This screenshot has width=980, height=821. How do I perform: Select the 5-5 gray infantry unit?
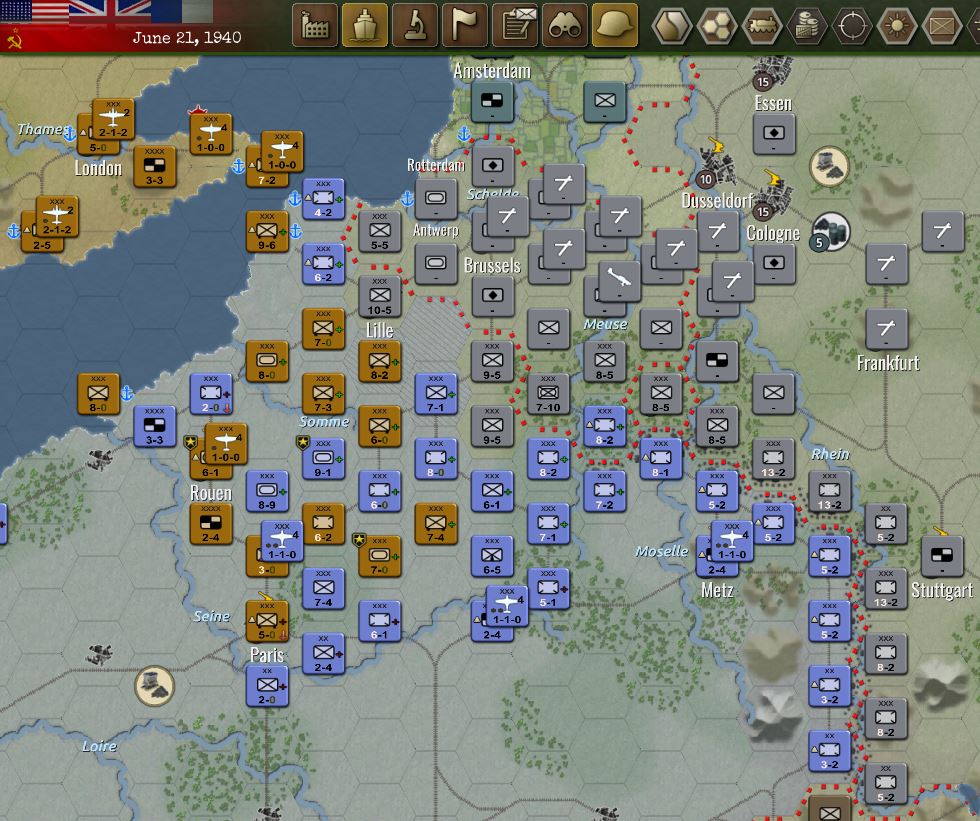pos(379,232)
